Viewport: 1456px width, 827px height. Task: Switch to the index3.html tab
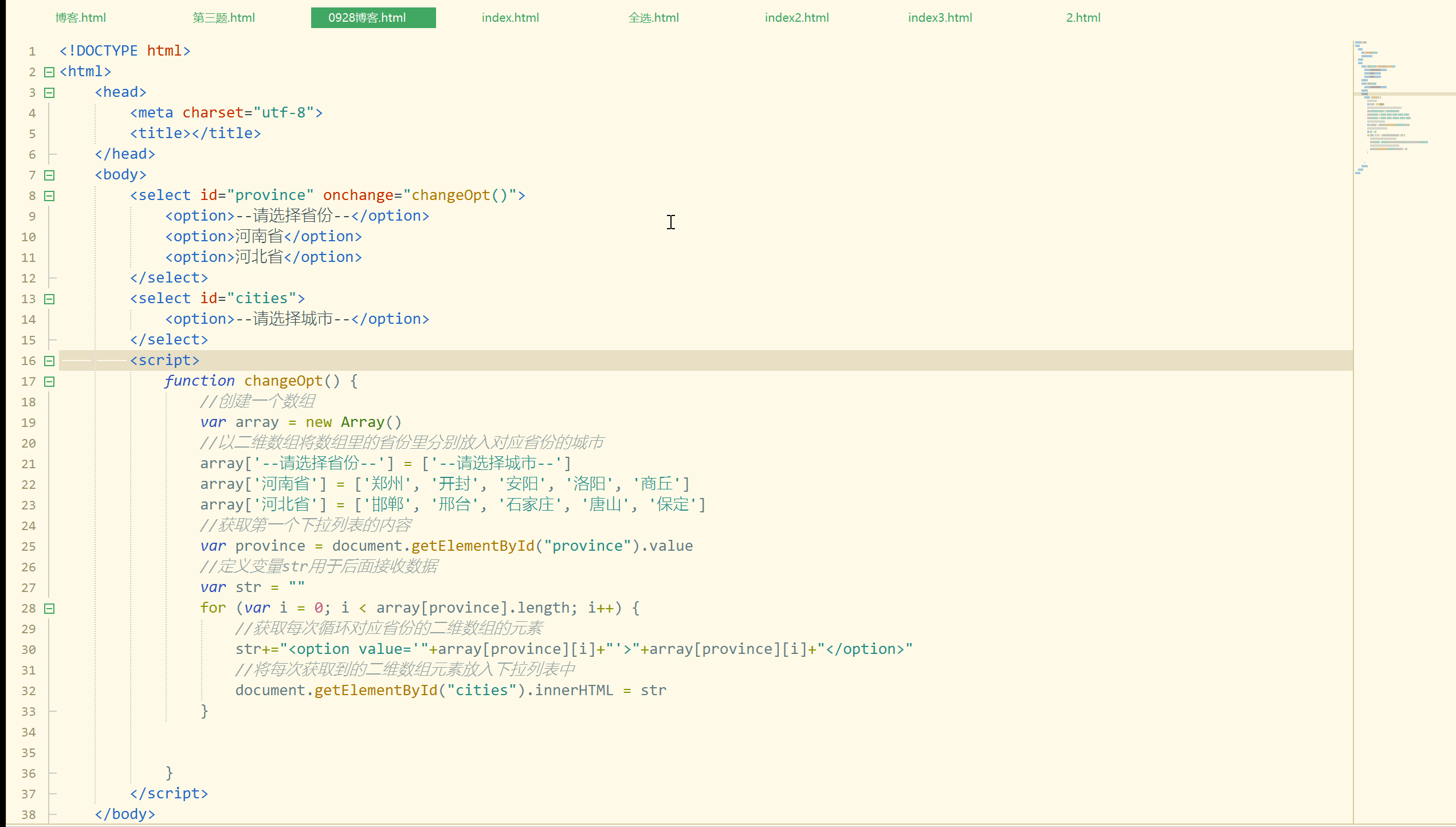(940, 18)
